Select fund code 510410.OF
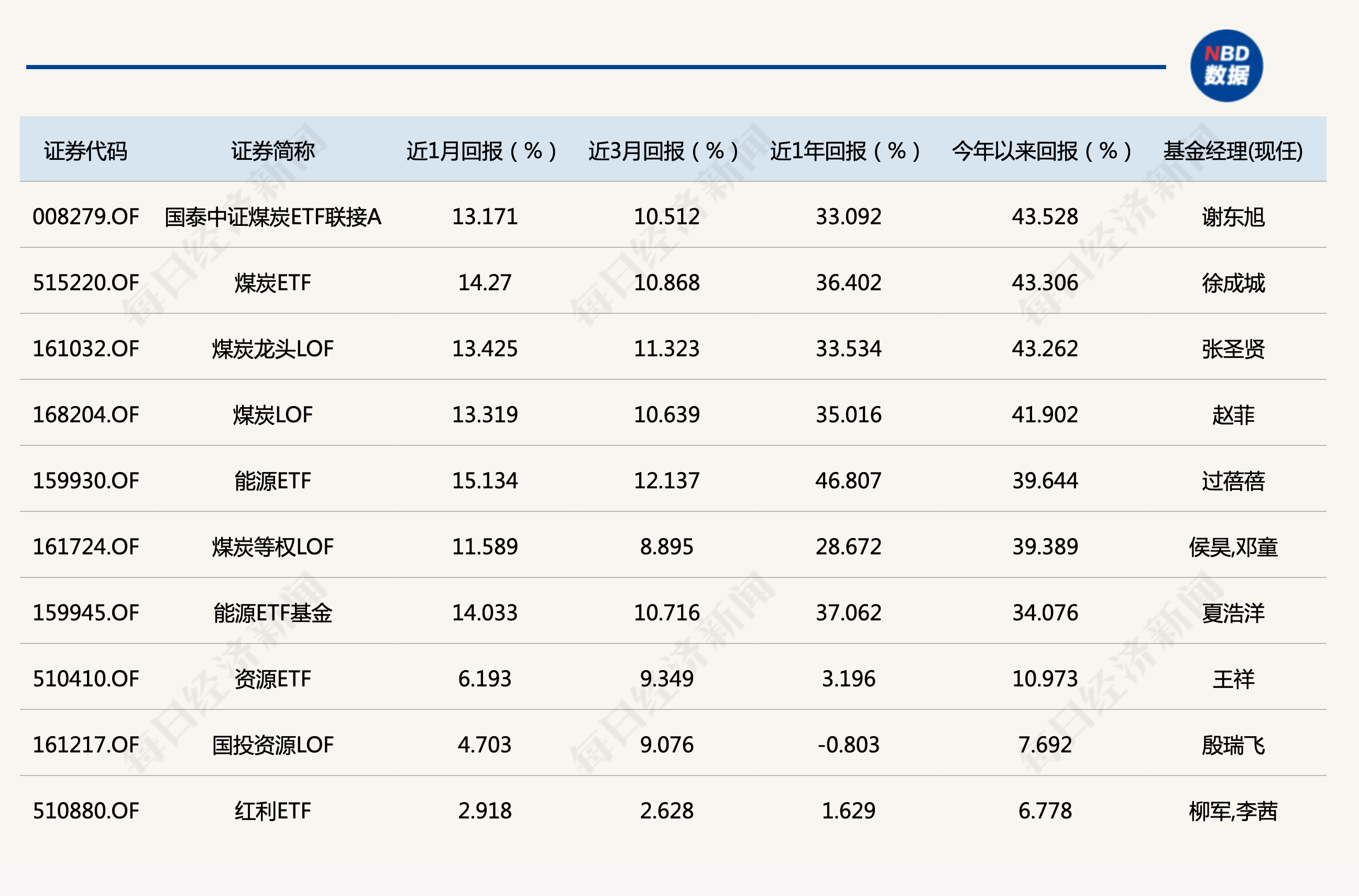This screenshot has height=896, width=1359. [x=86, y=679]
